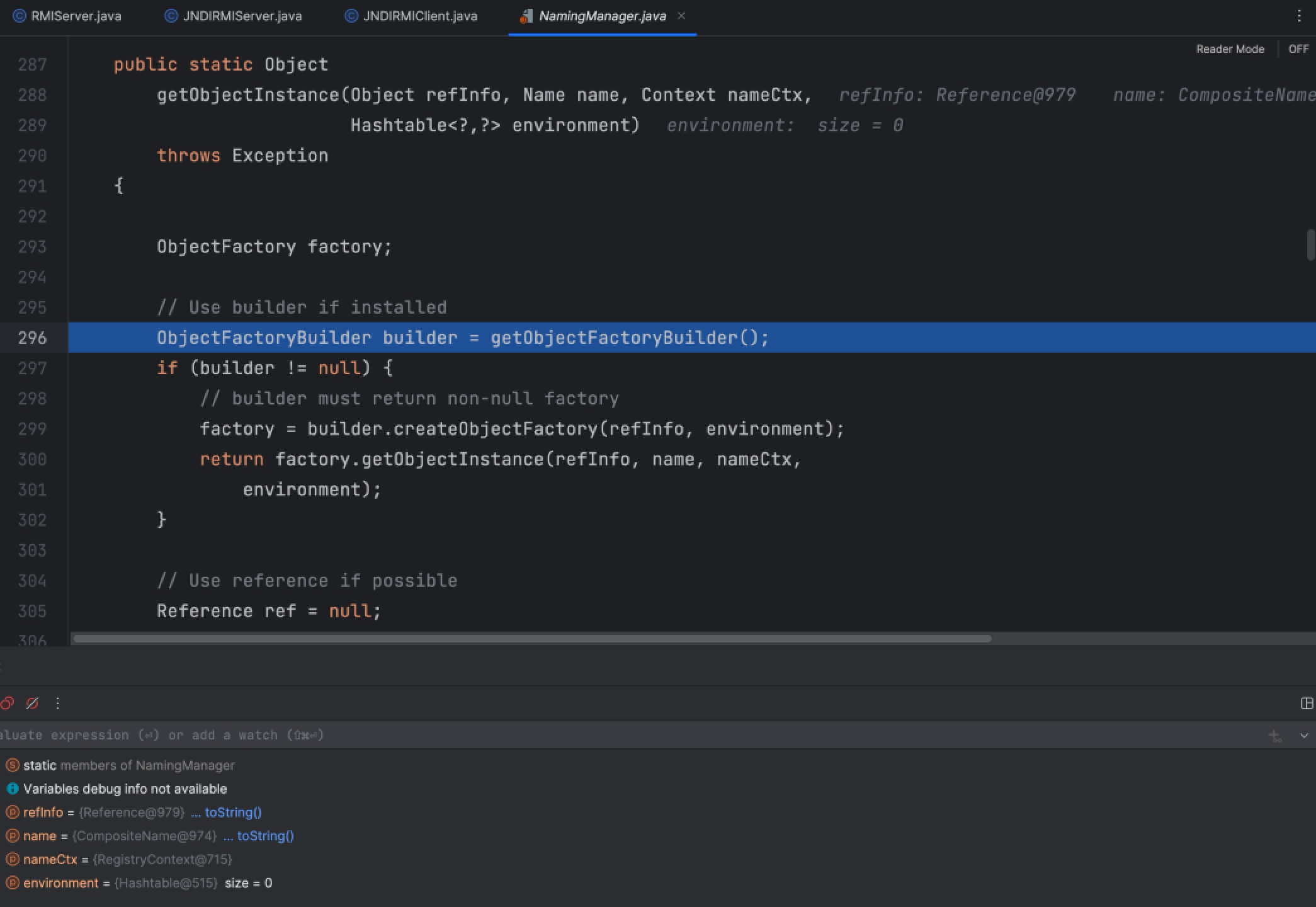Click the View Breakpoints icon

tap(7, 703)
